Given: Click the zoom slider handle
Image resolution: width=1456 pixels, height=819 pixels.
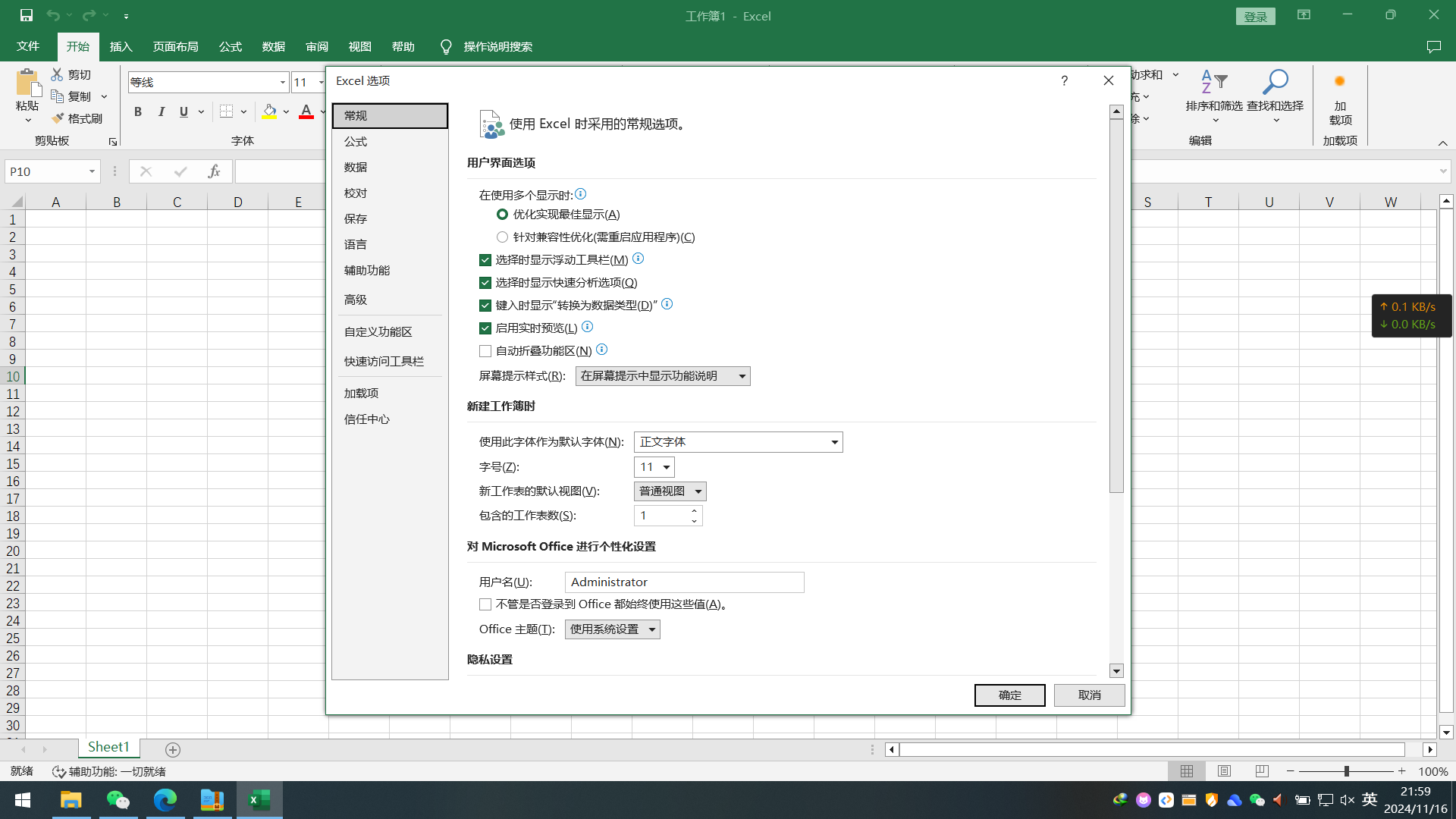Looking at the screenshot, I should pyautogui.click(x=1347, y=771).
